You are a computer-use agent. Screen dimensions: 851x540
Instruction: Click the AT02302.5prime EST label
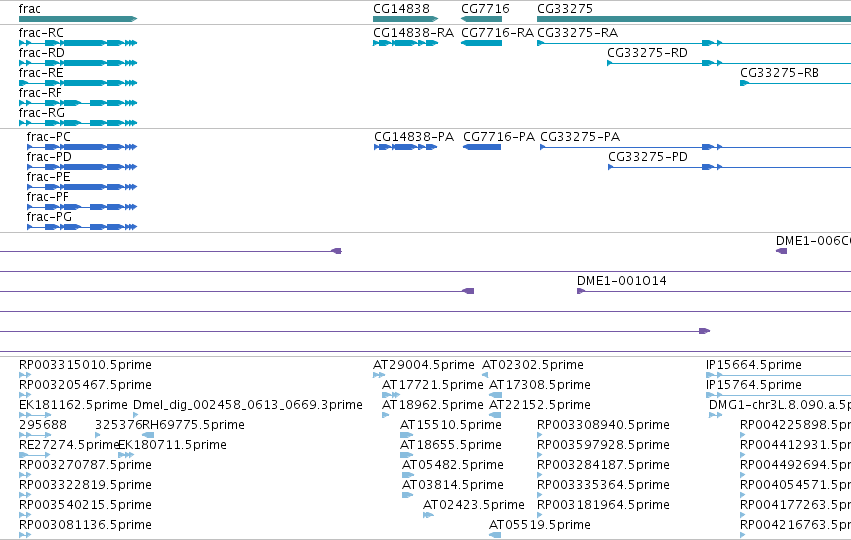pos(533,365)
